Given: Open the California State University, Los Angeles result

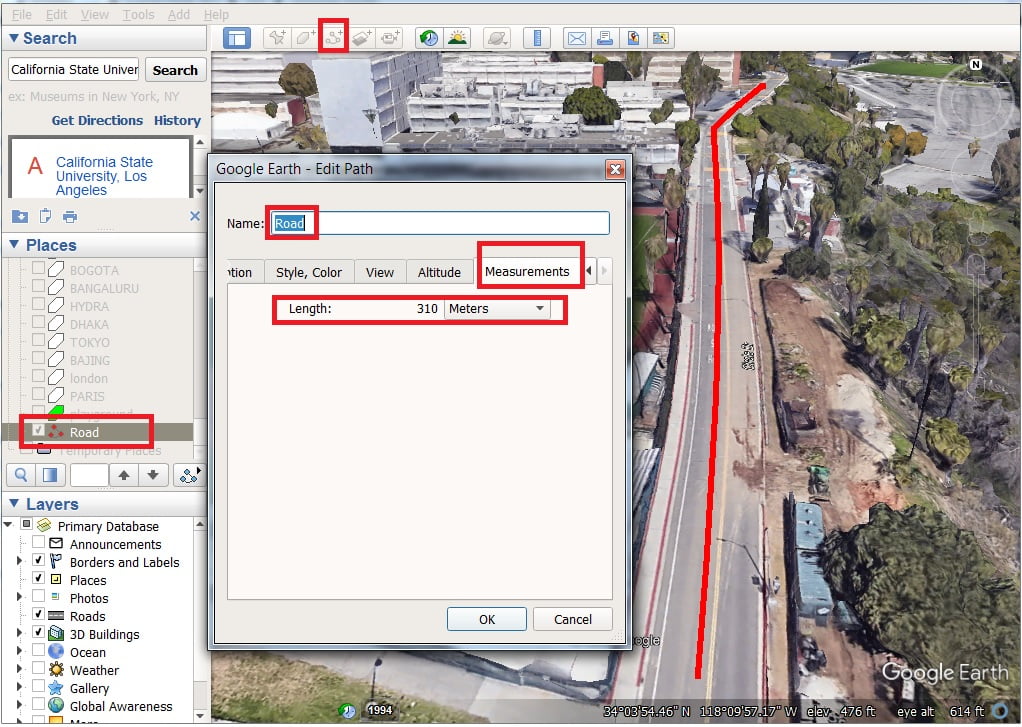Looking at the screenshot, I should (x=104, y=175).
